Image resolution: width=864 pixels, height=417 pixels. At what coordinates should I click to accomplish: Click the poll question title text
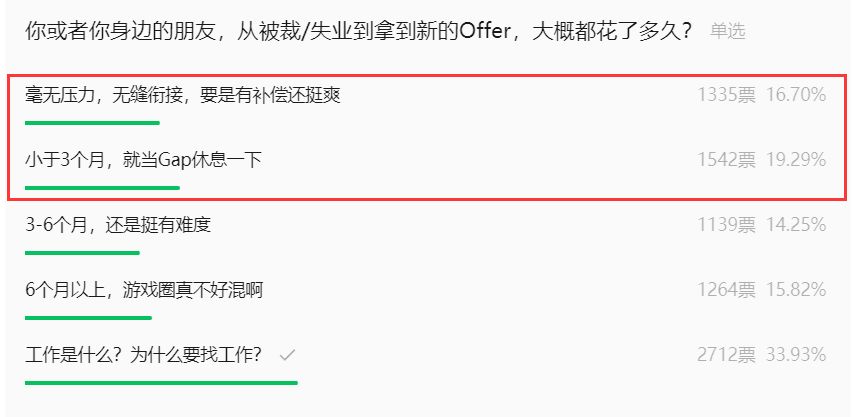click(359, 31)
